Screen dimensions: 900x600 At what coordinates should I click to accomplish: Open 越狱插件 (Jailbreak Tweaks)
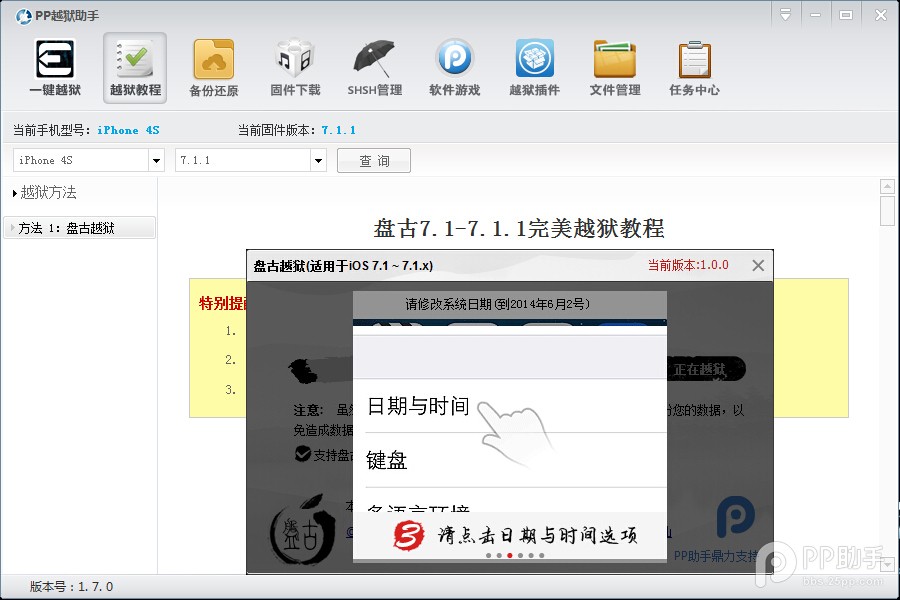point(534,66)
